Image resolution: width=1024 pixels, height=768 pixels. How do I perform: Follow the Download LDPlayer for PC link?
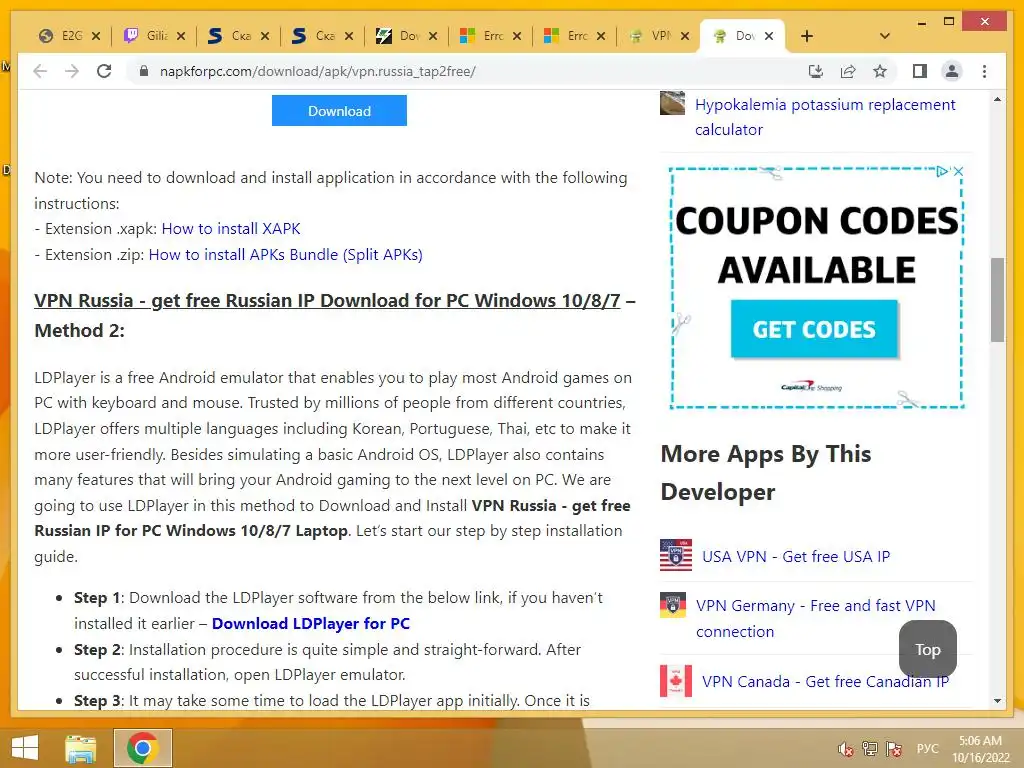click(x=311, y=624)
